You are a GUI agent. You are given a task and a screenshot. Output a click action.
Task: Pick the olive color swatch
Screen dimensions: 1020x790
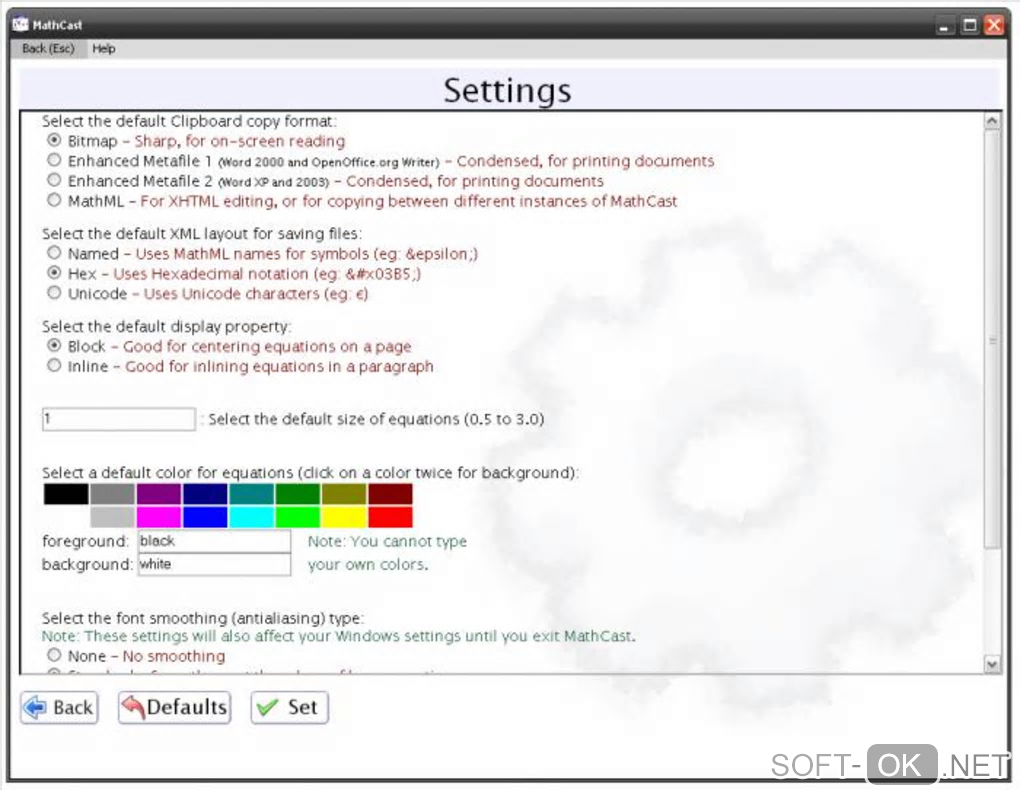344,494
